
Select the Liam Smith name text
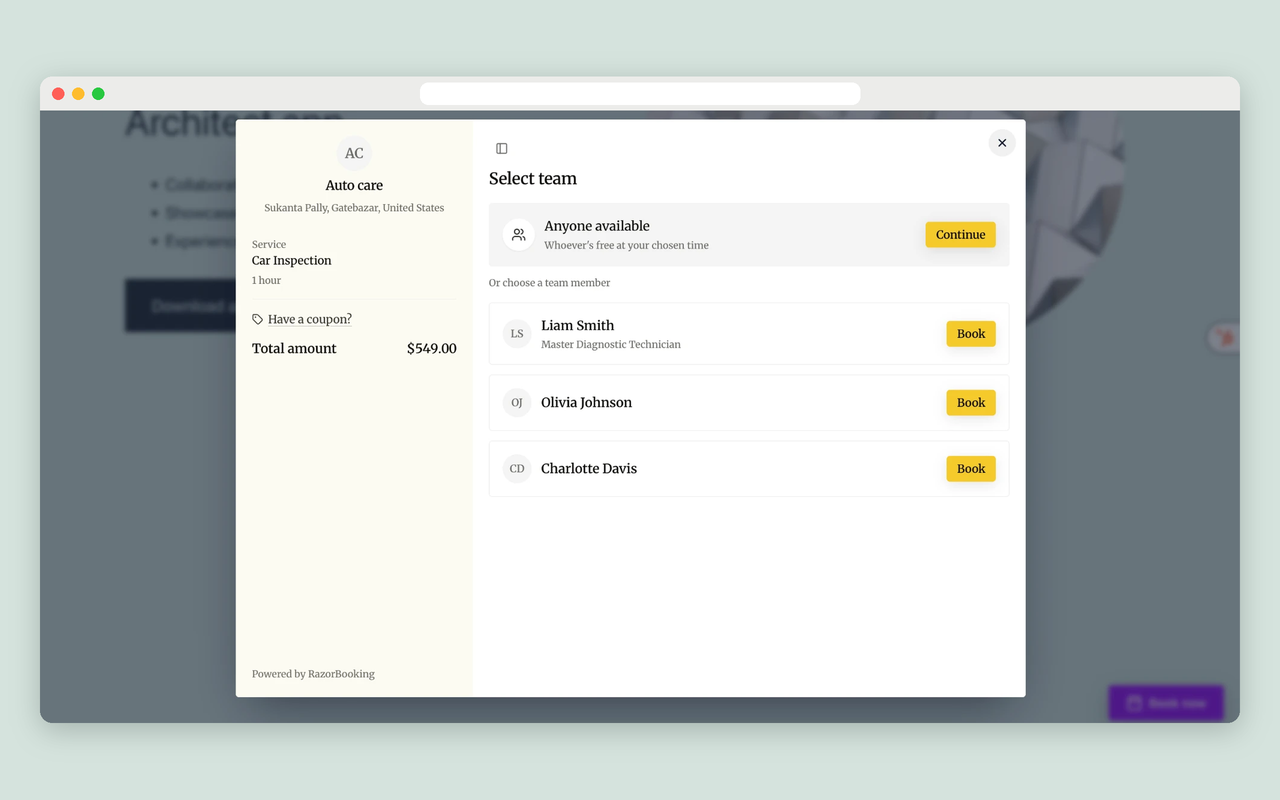[x=578, y=325]
